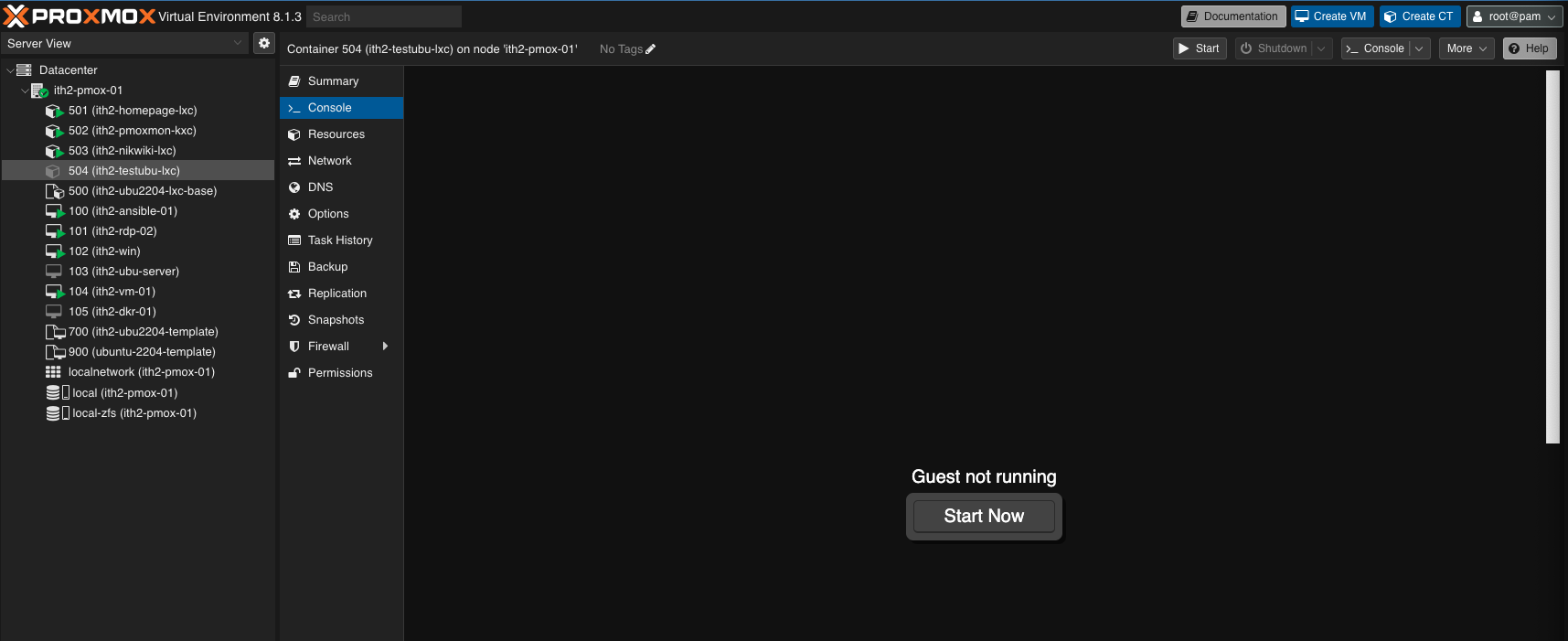Collapse the Datacenter tree node
1568x641 pixels.
pyautogui.click(x=10, y=70)
